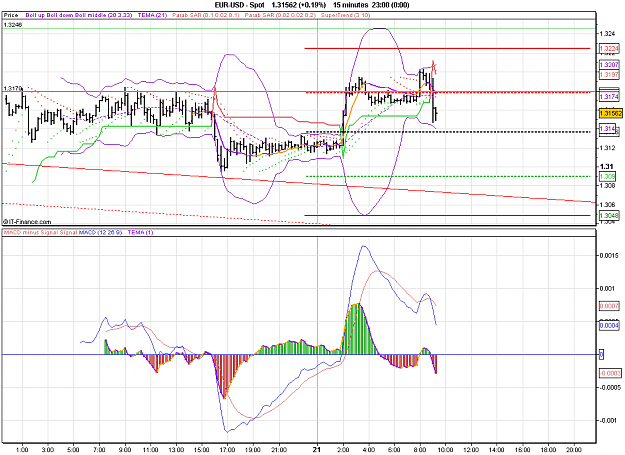Open the Parab SAR (0.1 0.02 0.1) label
This screenshot has height=455, width=625.
[x=206, y=15]
